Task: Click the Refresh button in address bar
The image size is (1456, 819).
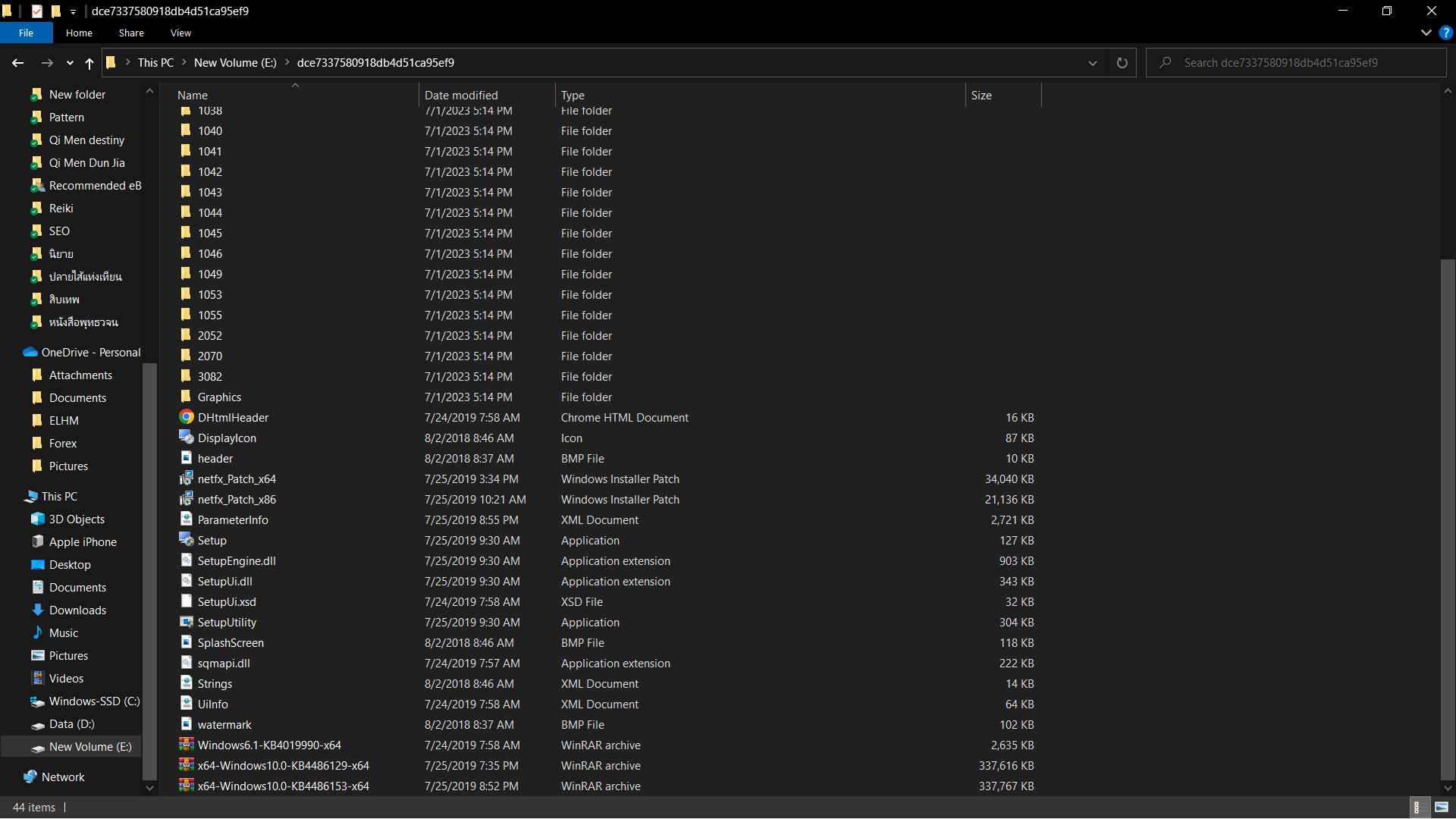Action: [x=1122, y=63]
